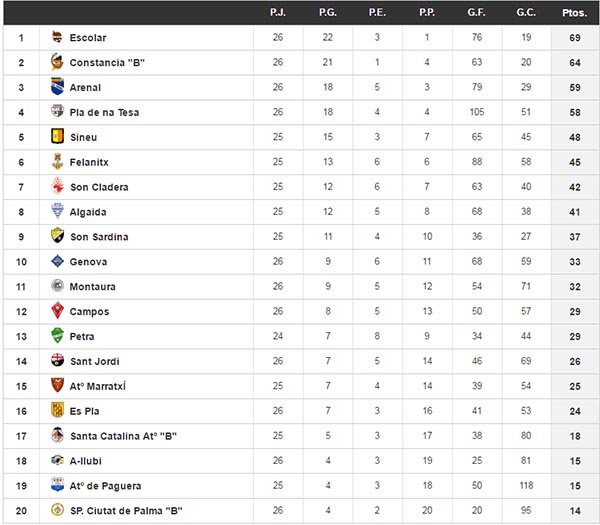Viewport: 600px width, 525px height.
Task: Open the Felanitx team name link
Action: [x=89, y=162]
